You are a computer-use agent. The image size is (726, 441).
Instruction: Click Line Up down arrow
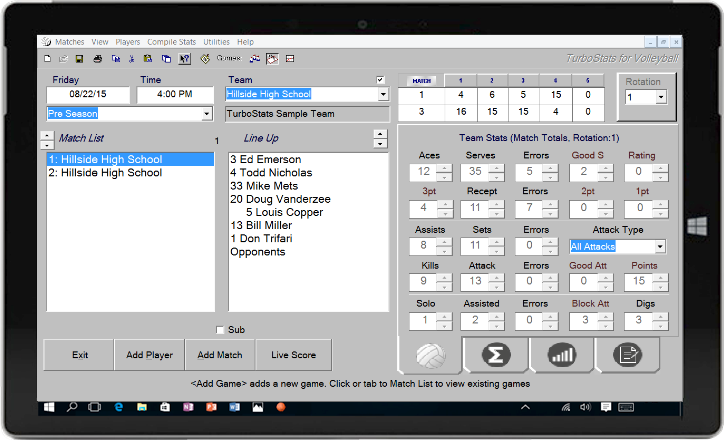pyautogui.click(x=380, y=143)
